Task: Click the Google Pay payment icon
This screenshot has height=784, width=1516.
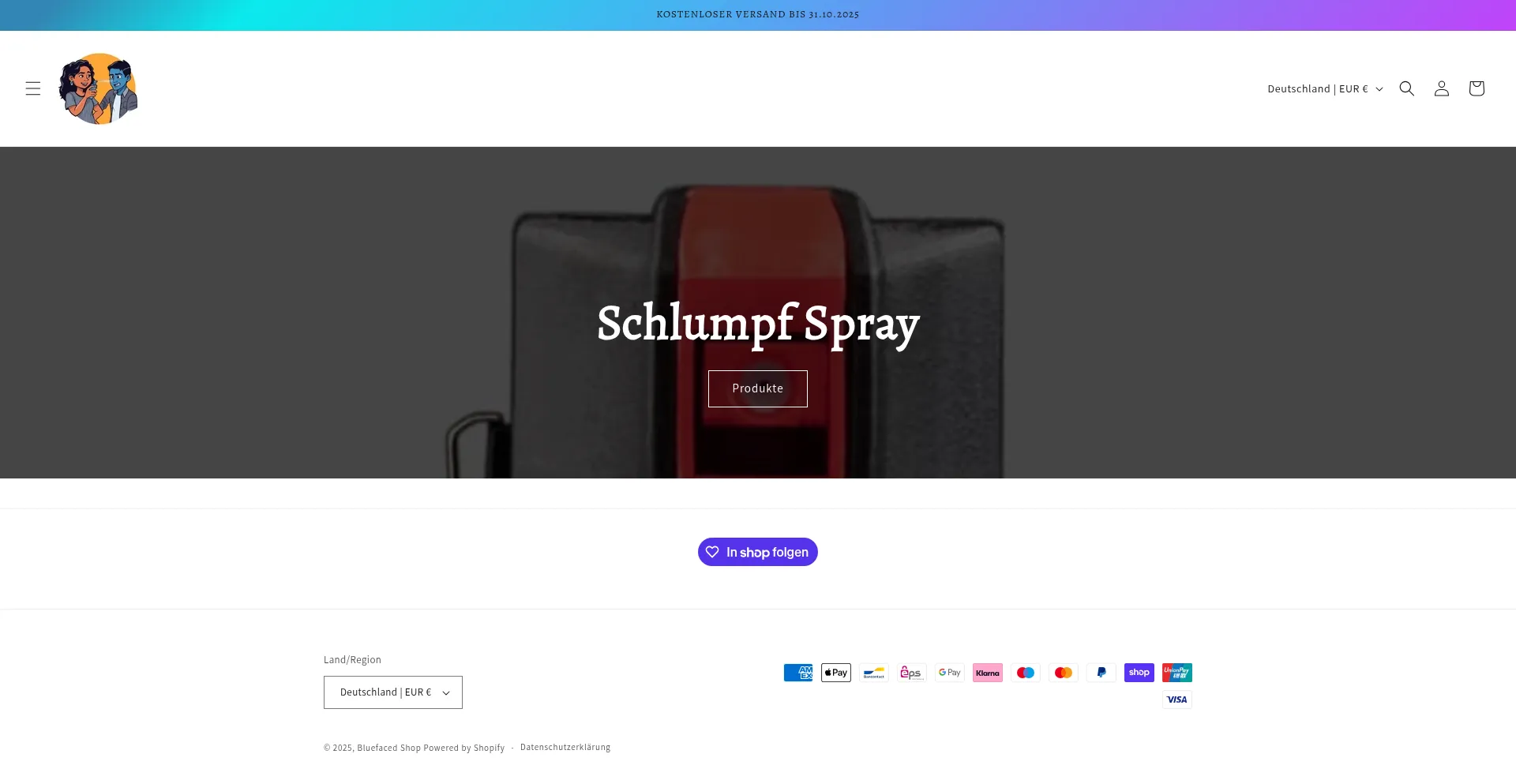Action: pyautogui.click(x=950, y=673)
